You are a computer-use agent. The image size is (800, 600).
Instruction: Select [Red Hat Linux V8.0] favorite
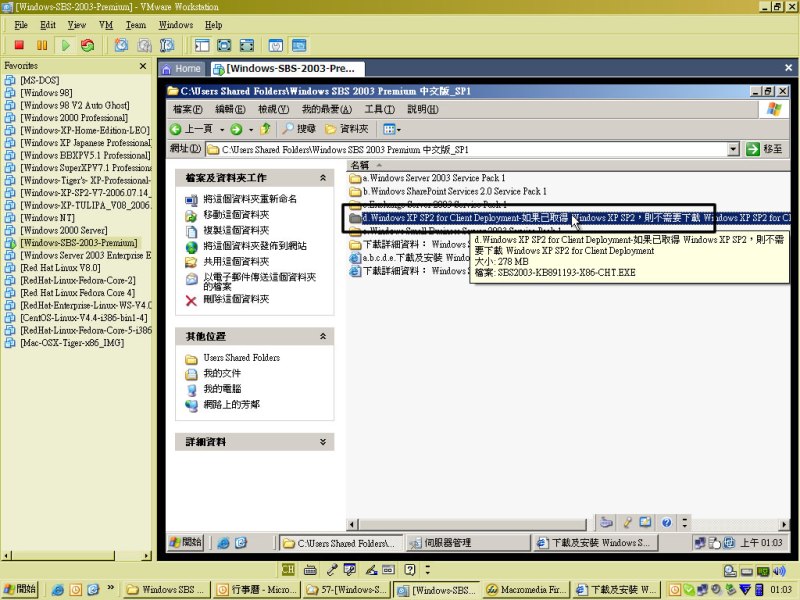[x=60, y=267]
